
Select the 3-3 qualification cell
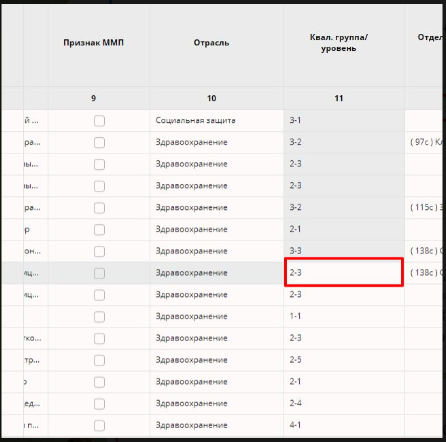pyautogui.click(x=344, y=251)
